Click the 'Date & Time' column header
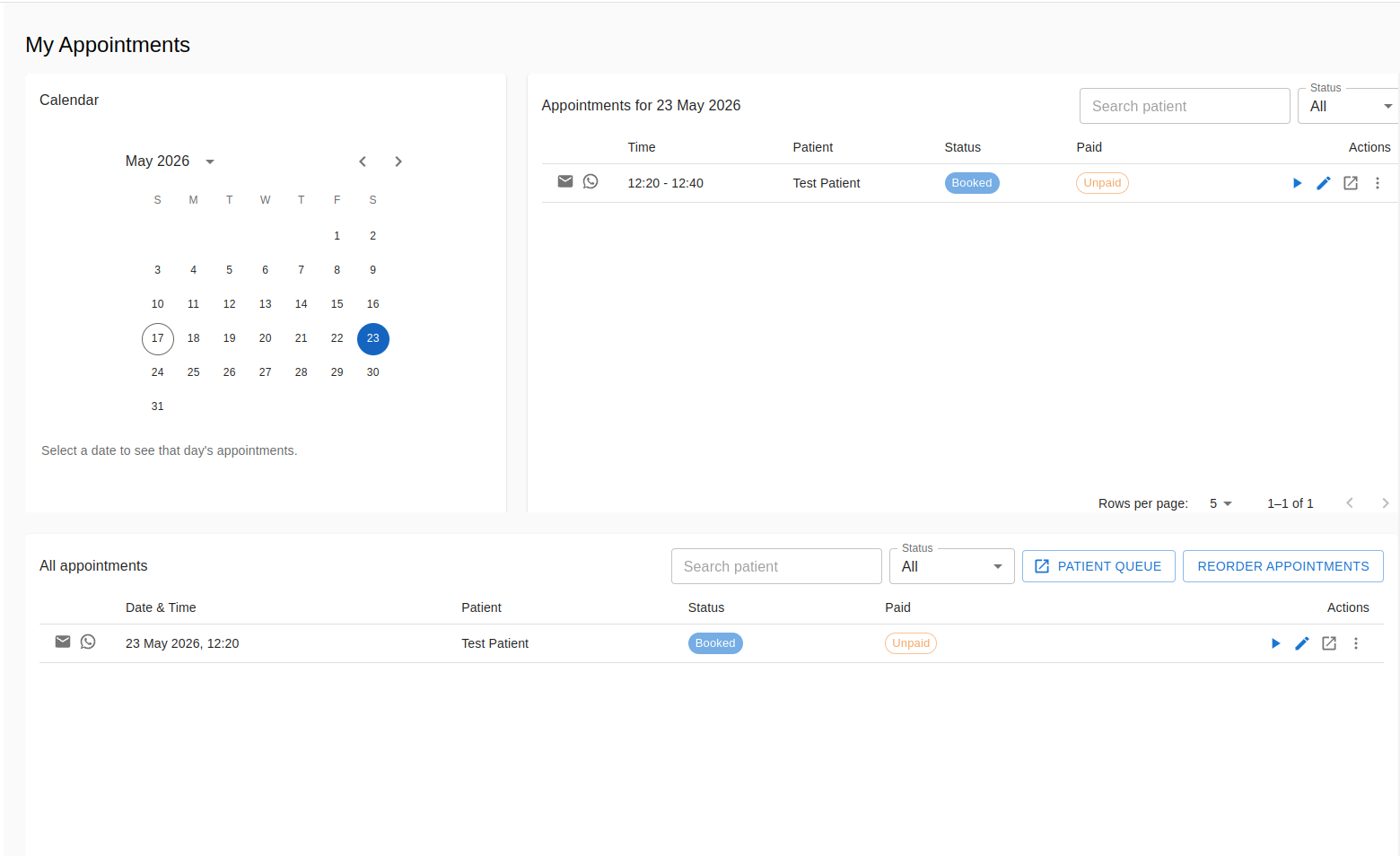Image resolution: width=1400 pixels, height=856 pixels. tap(161, 607)
